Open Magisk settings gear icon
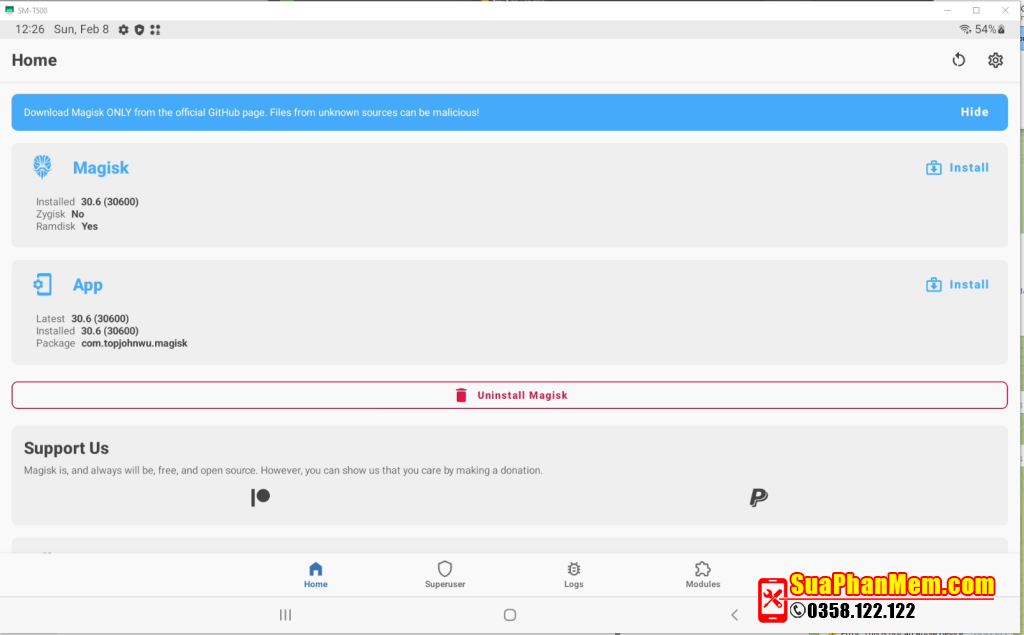Image resolution: width=1024 pixels, height=635 pixels. pos(995,60)
